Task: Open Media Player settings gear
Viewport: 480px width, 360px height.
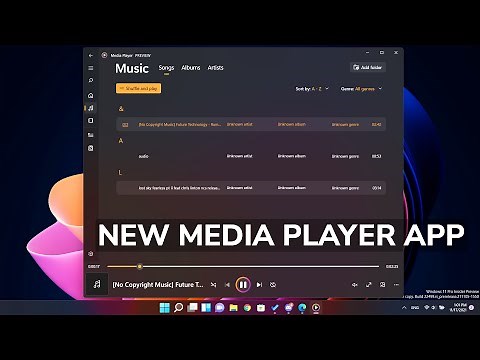Action: tap(91, 254)
